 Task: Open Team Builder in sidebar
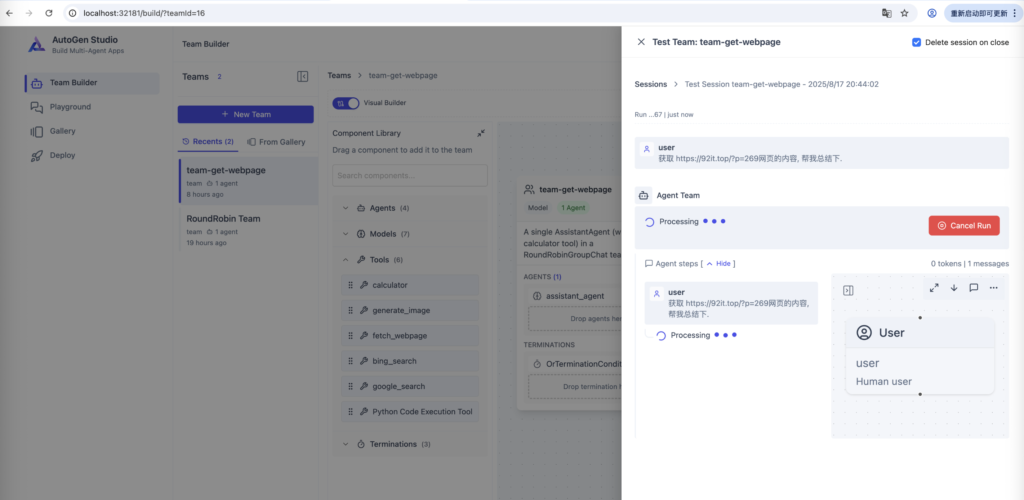click(92, 83)
